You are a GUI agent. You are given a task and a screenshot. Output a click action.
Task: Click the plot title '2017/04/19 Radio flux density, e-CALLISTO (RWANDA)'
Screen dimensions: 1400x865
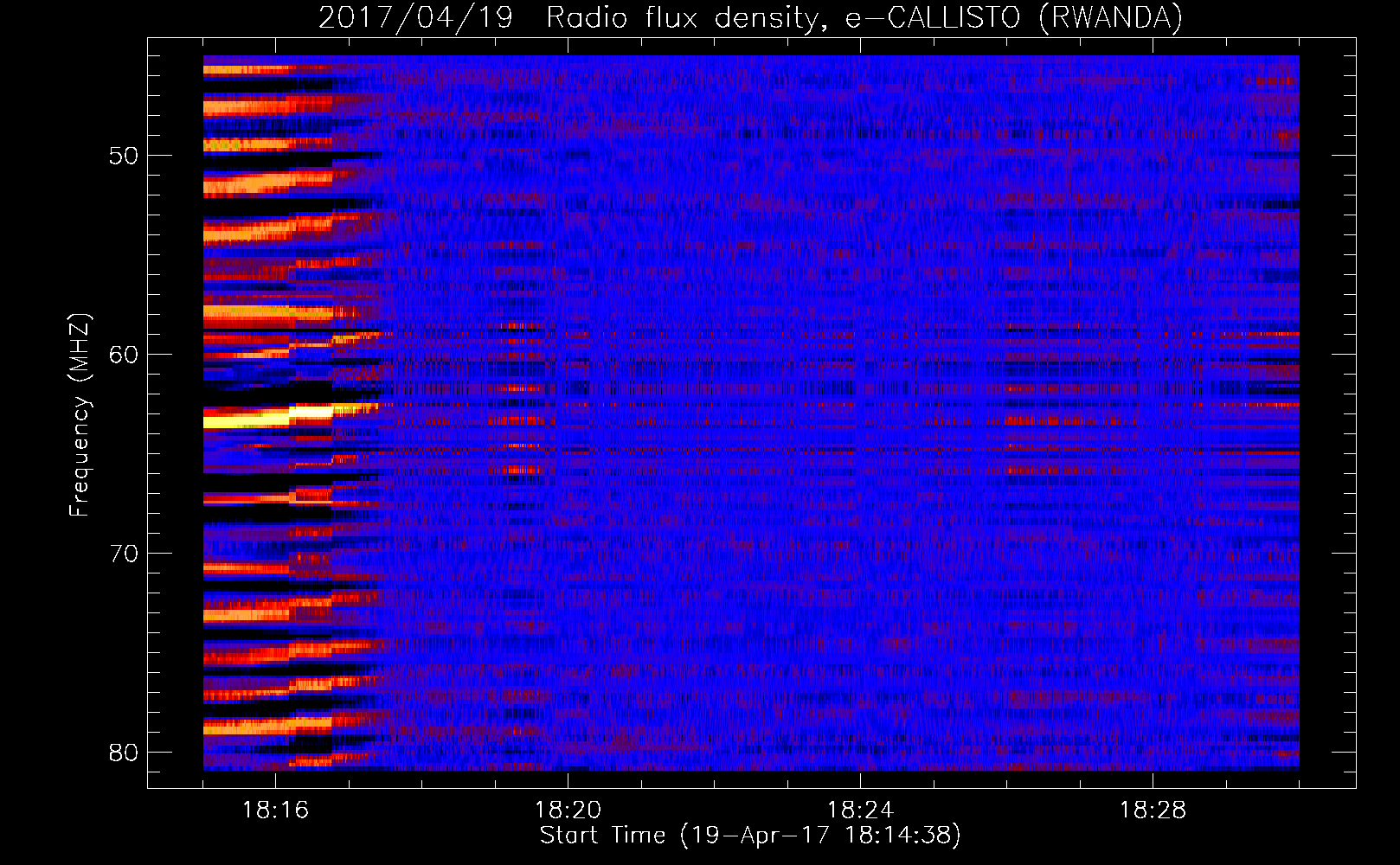750,18
